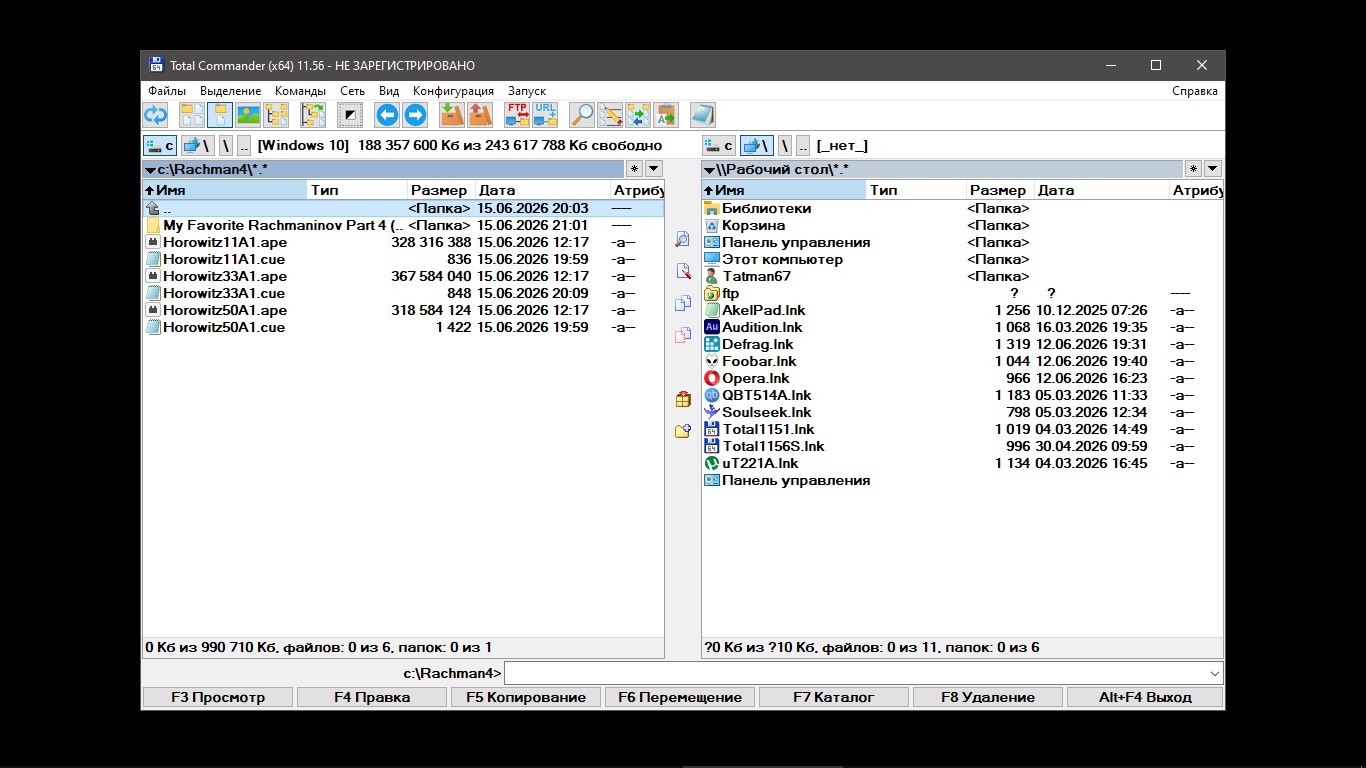Open the Выделение menu
Image resolution: width=1366 pixels, height=768 pixels.
[230, 91]
